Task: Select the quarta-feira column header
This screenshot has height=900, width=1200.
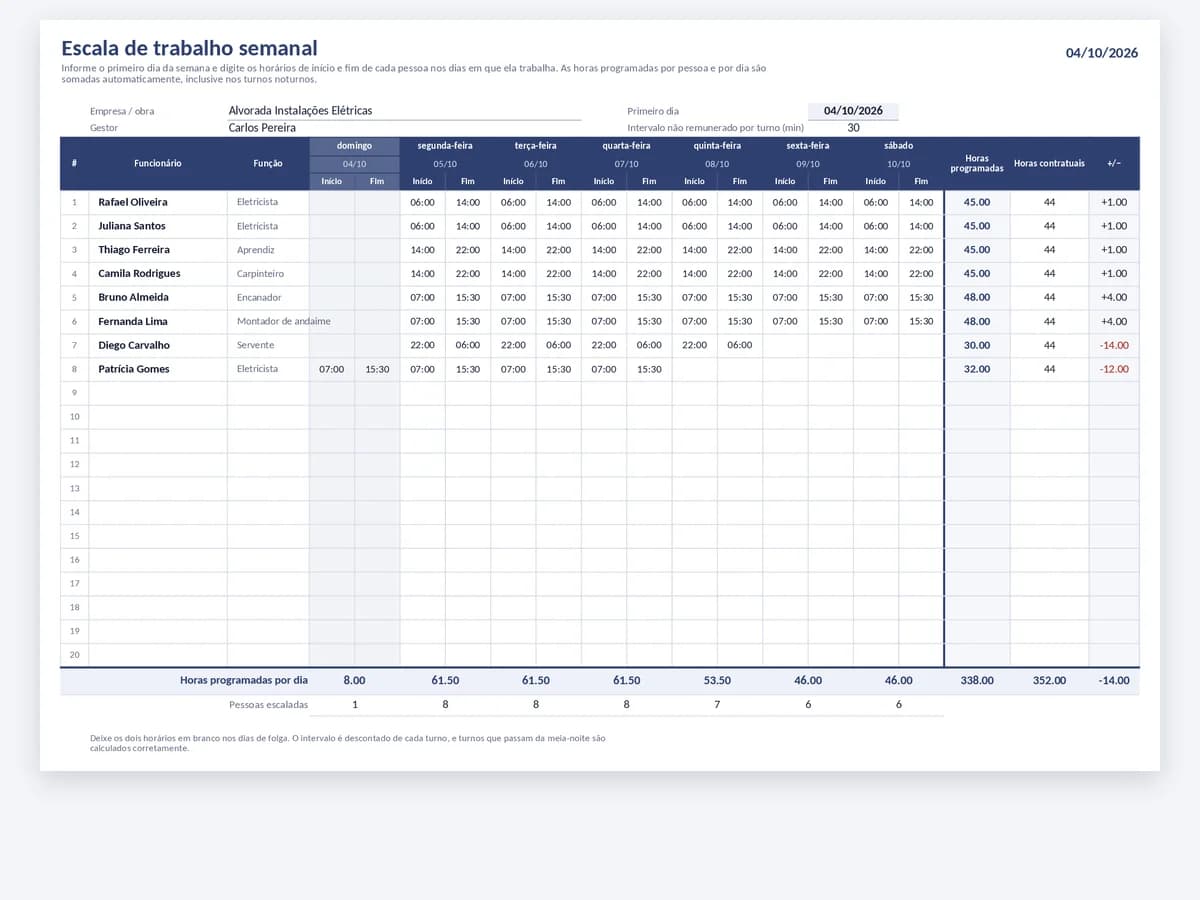Action: point(626,146)
